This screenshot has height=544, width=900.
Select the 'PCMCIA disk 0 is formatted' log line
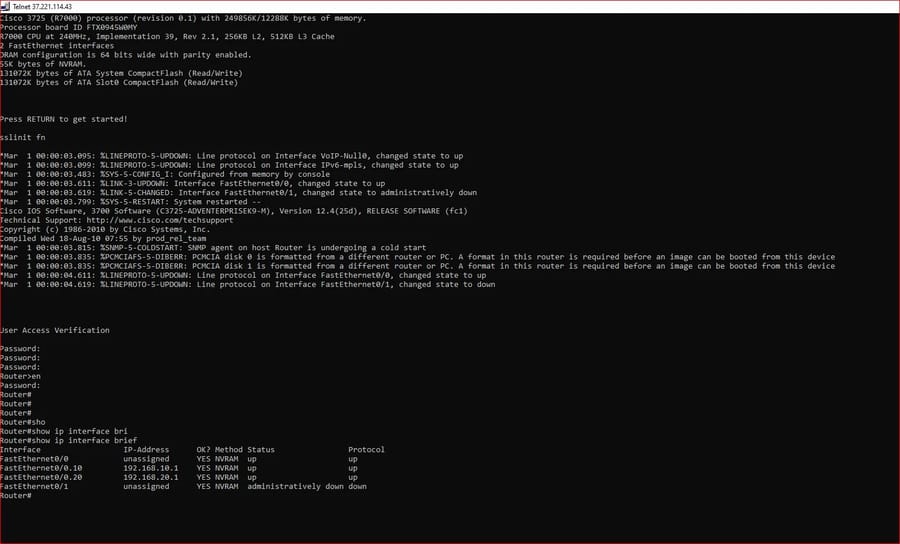(417, 257)
